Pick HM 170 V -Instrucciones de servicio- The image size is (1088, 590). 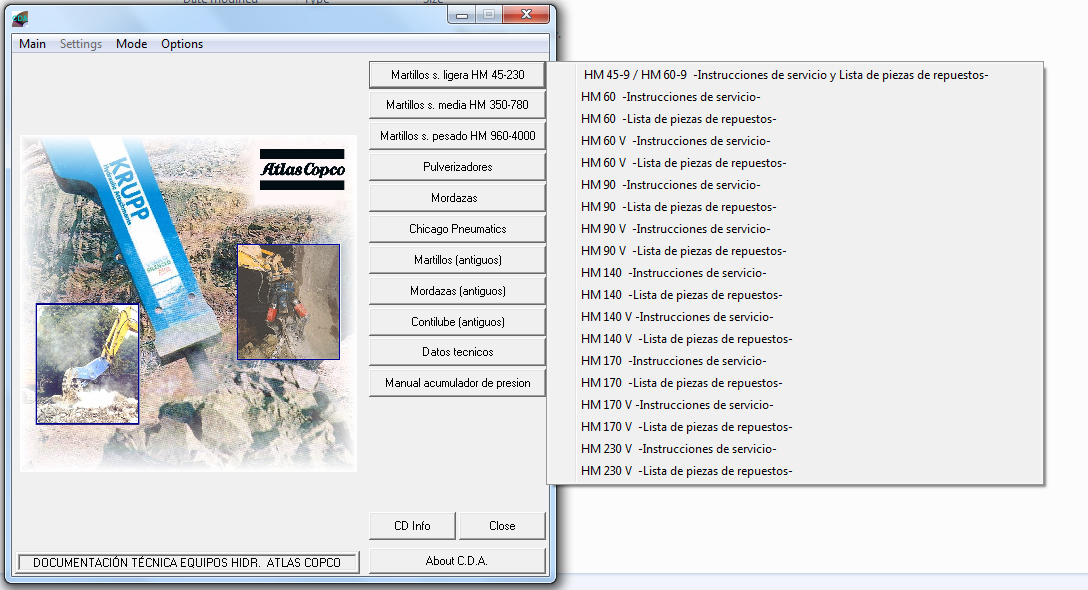point(795,405)
